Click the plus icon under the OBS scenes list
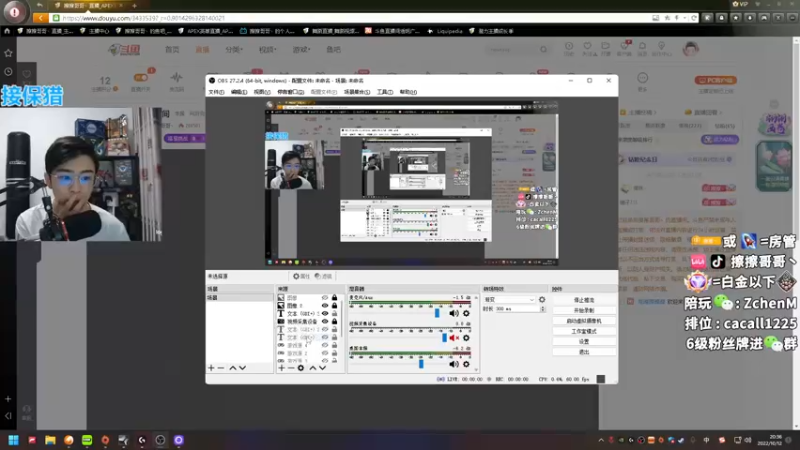800x450 pixels. click(x=211, y=368)
